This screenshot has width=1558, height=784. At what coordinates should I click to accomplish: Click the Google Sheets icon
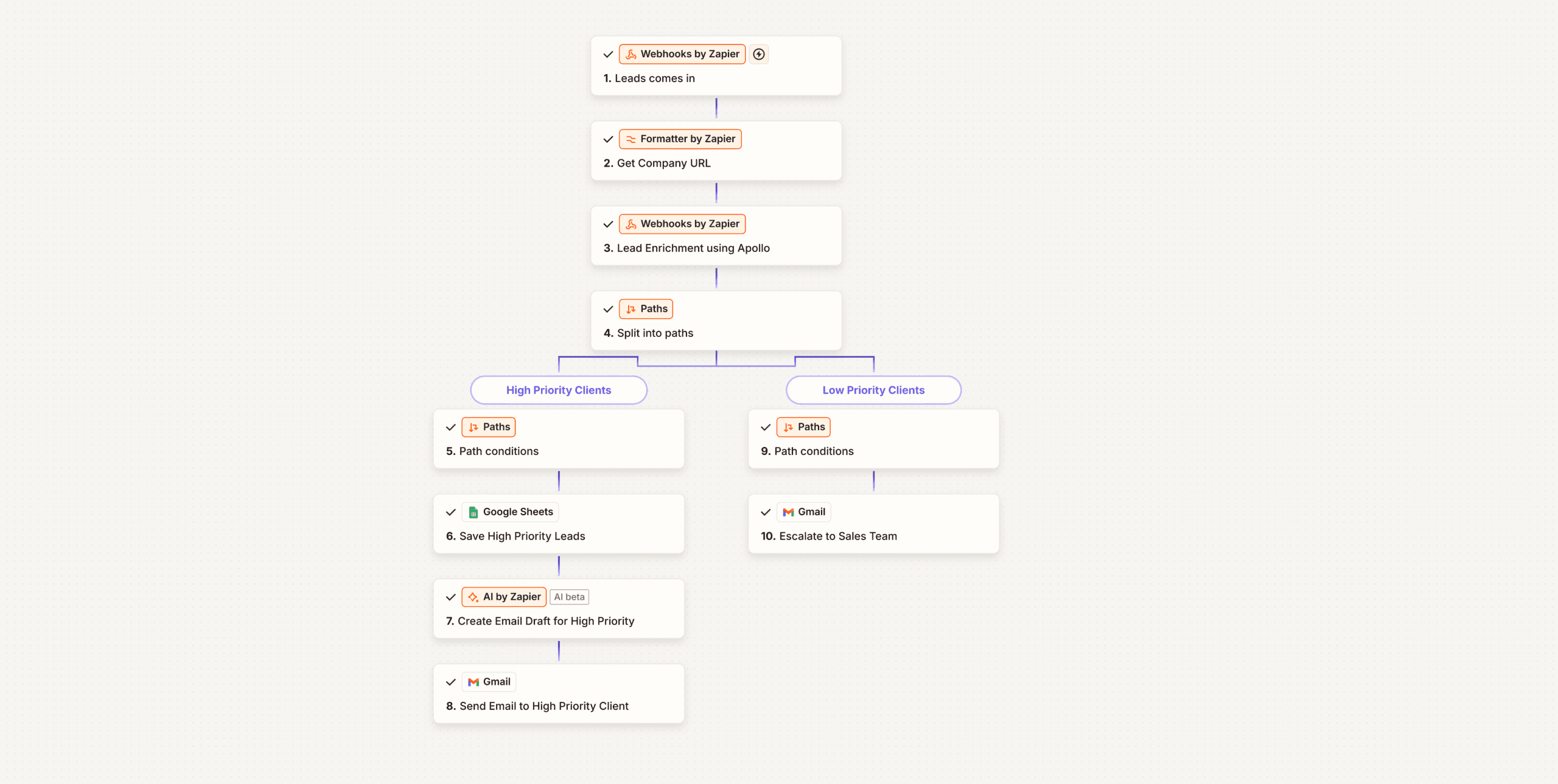[x=473, y=512]
